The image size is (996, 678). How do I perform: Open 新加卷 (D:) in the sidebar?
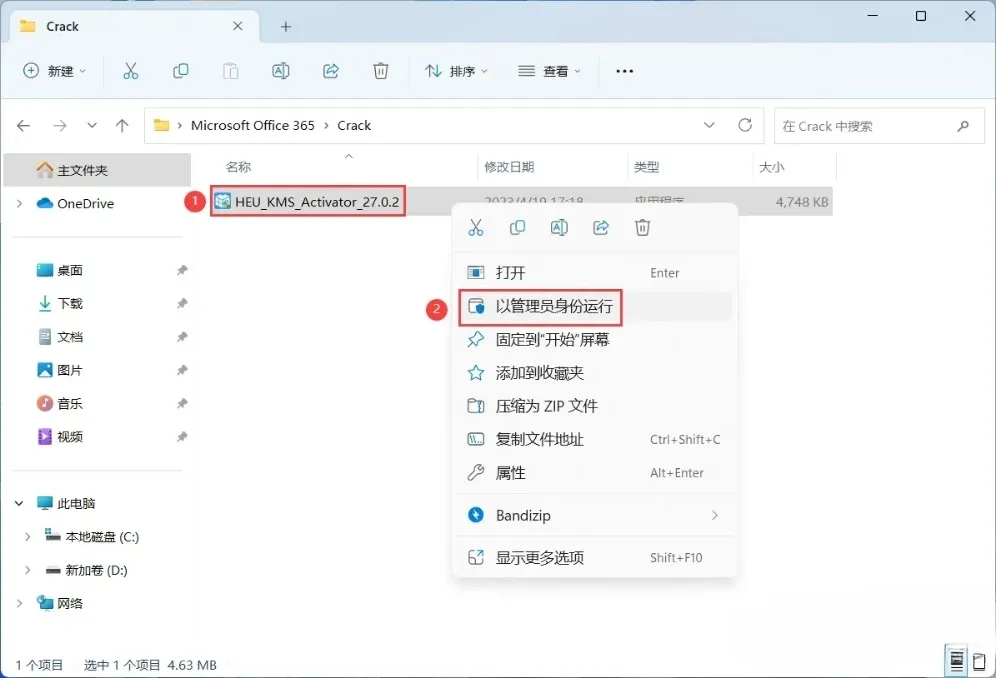86,570
